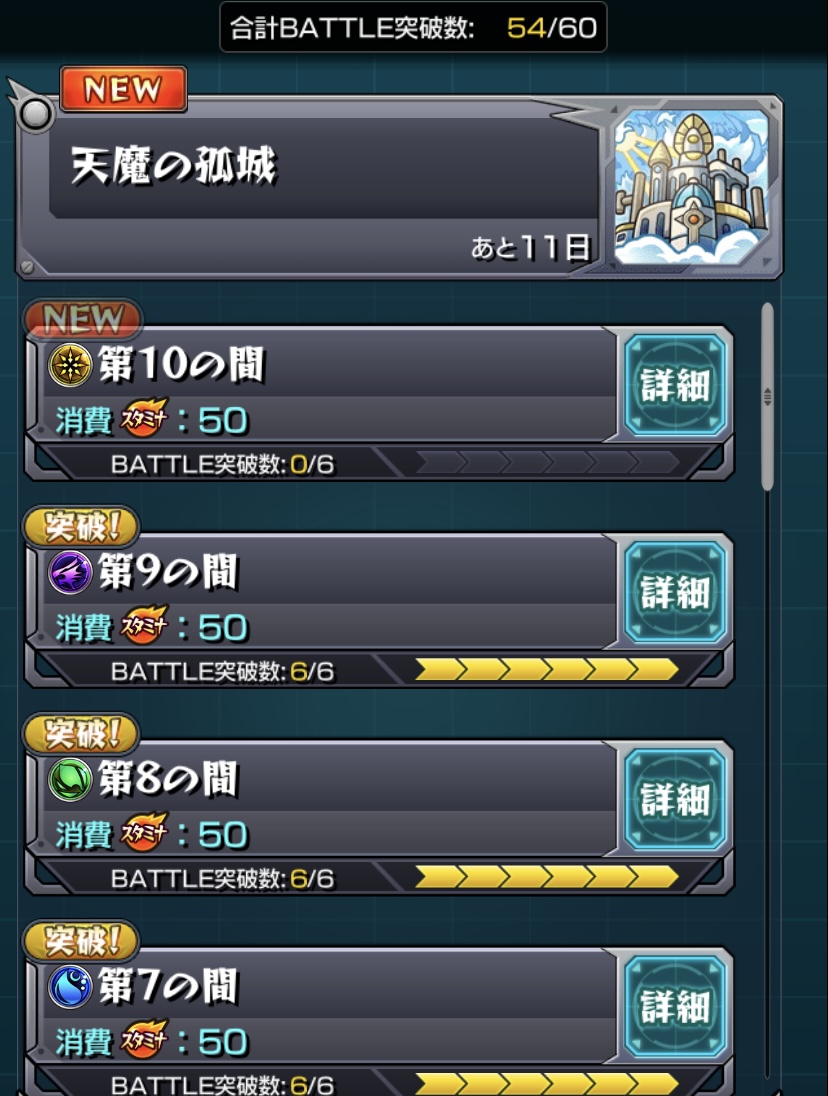Open details for 第10の間
This screenshot has width=828, height=1096.
(x=675, y=385)
